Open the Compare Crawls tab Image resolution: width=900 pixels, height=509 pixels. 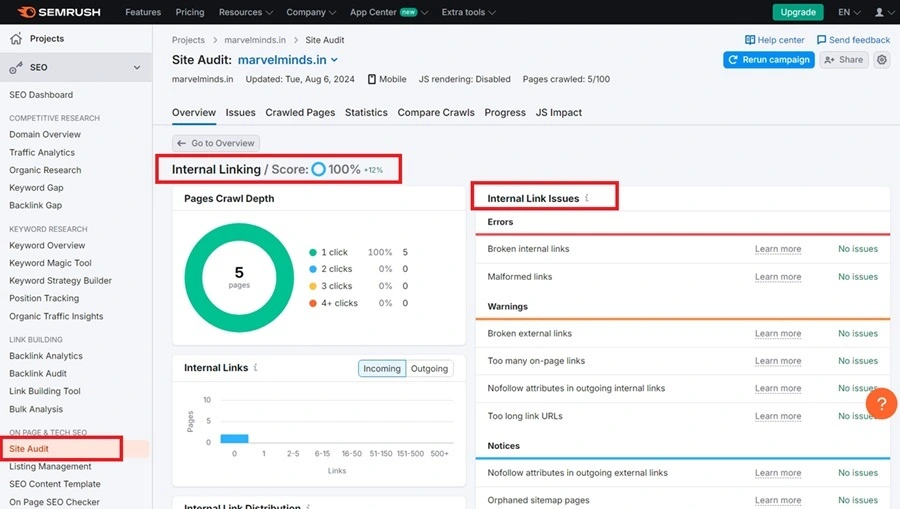436,112
